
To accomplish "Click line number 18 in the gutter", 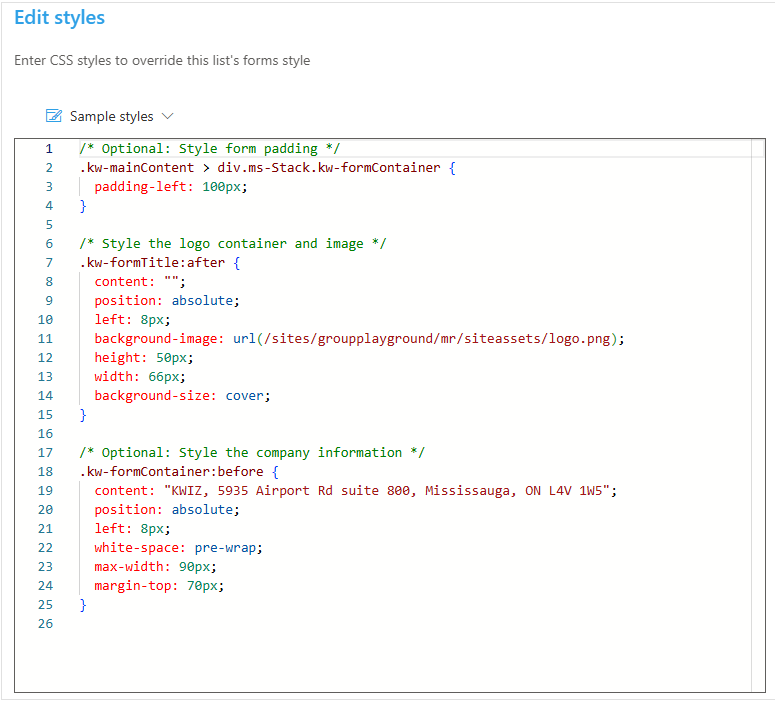I will tap(45, 472).
